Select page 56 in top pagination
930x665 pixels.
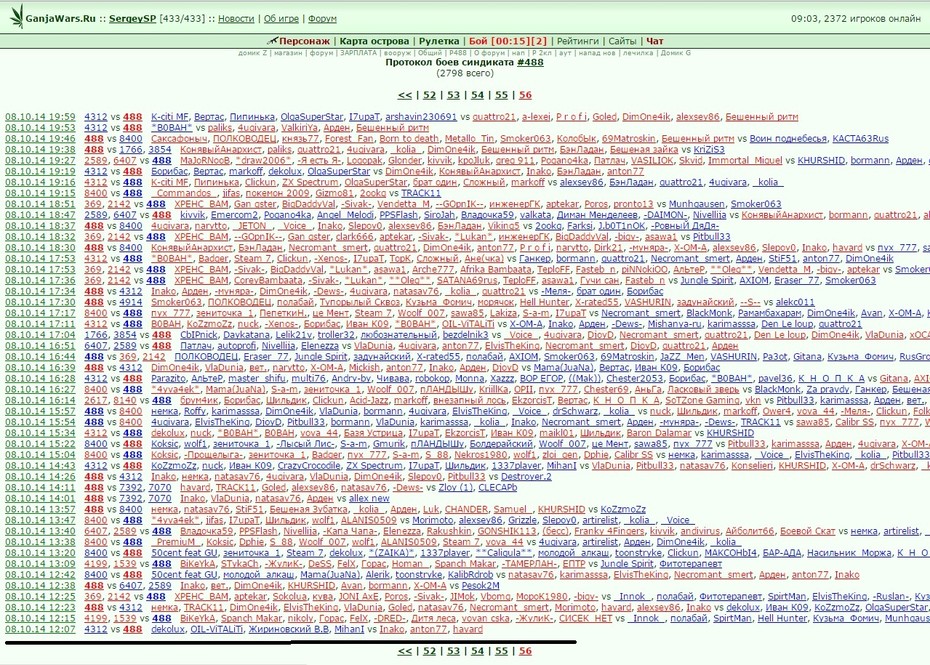[525, 95]
